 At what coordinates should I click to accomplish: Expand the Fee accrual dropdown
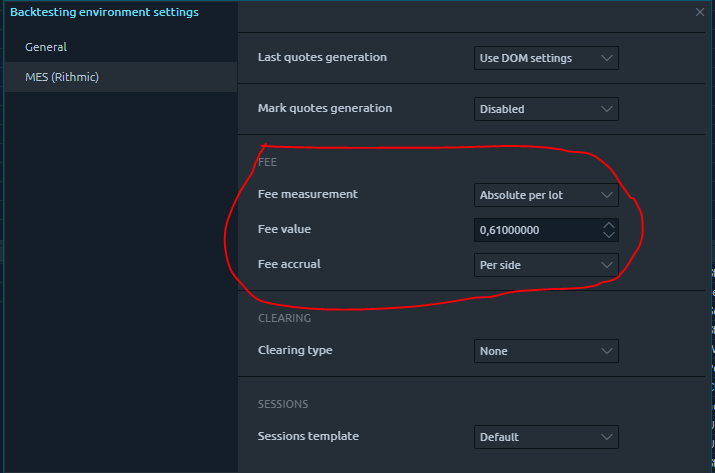pos(545,265)
